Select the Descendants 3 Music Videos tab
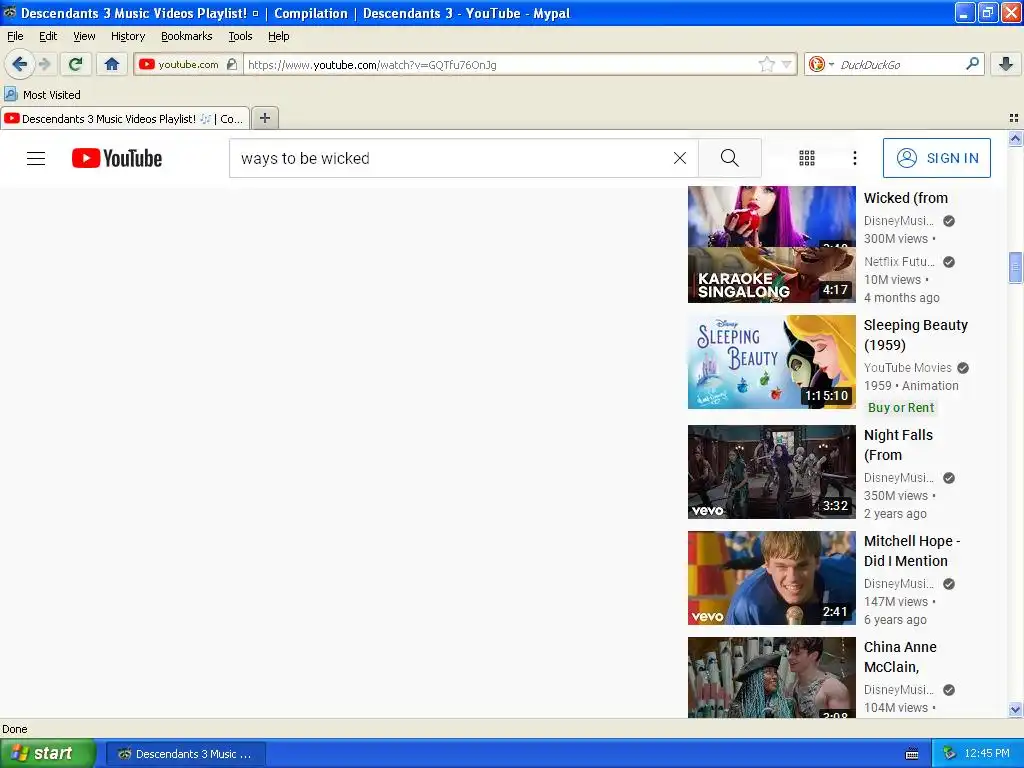 (125, 118)
